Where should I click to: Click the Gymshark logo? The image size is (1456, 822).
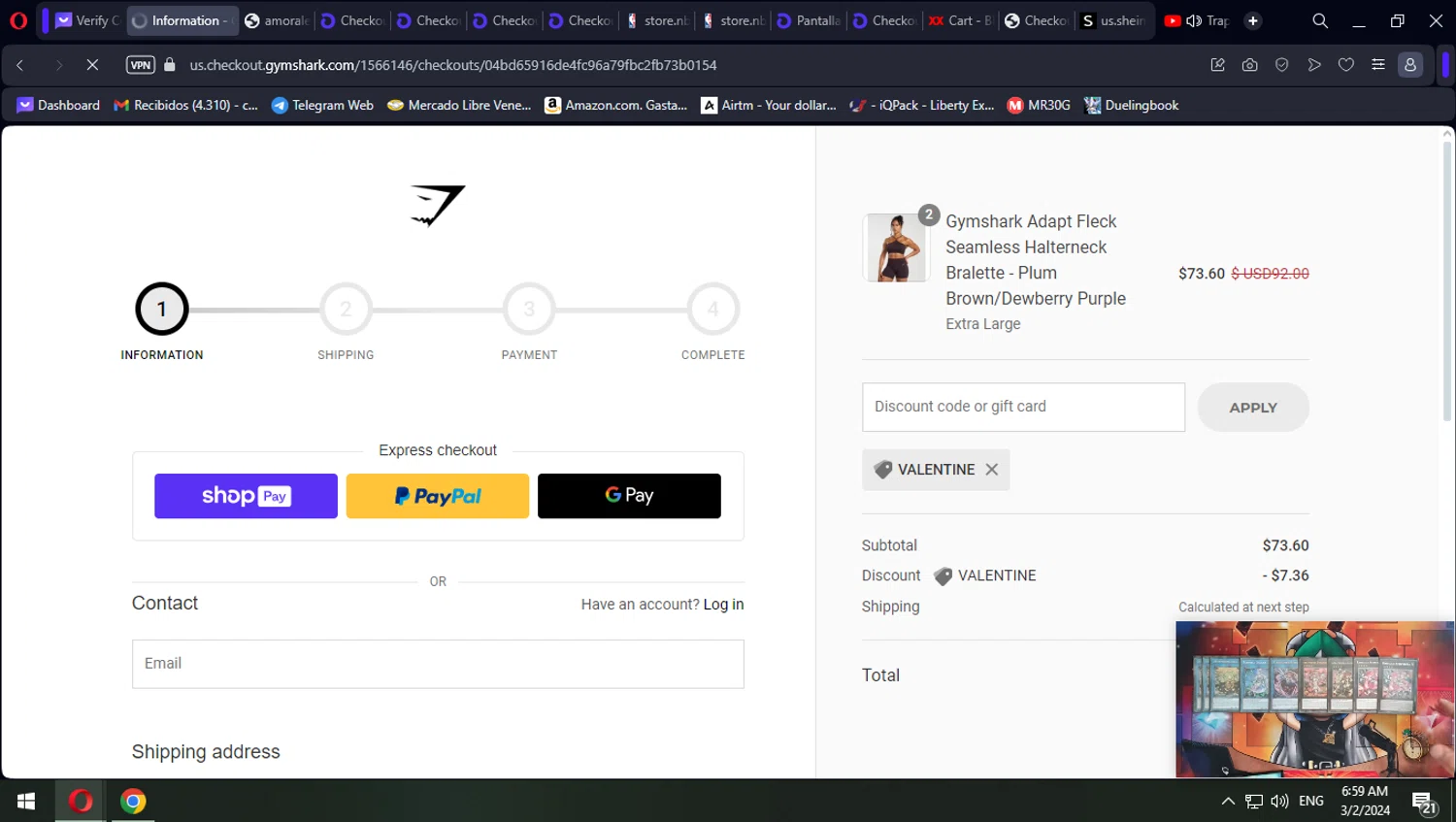coord(438,205)
